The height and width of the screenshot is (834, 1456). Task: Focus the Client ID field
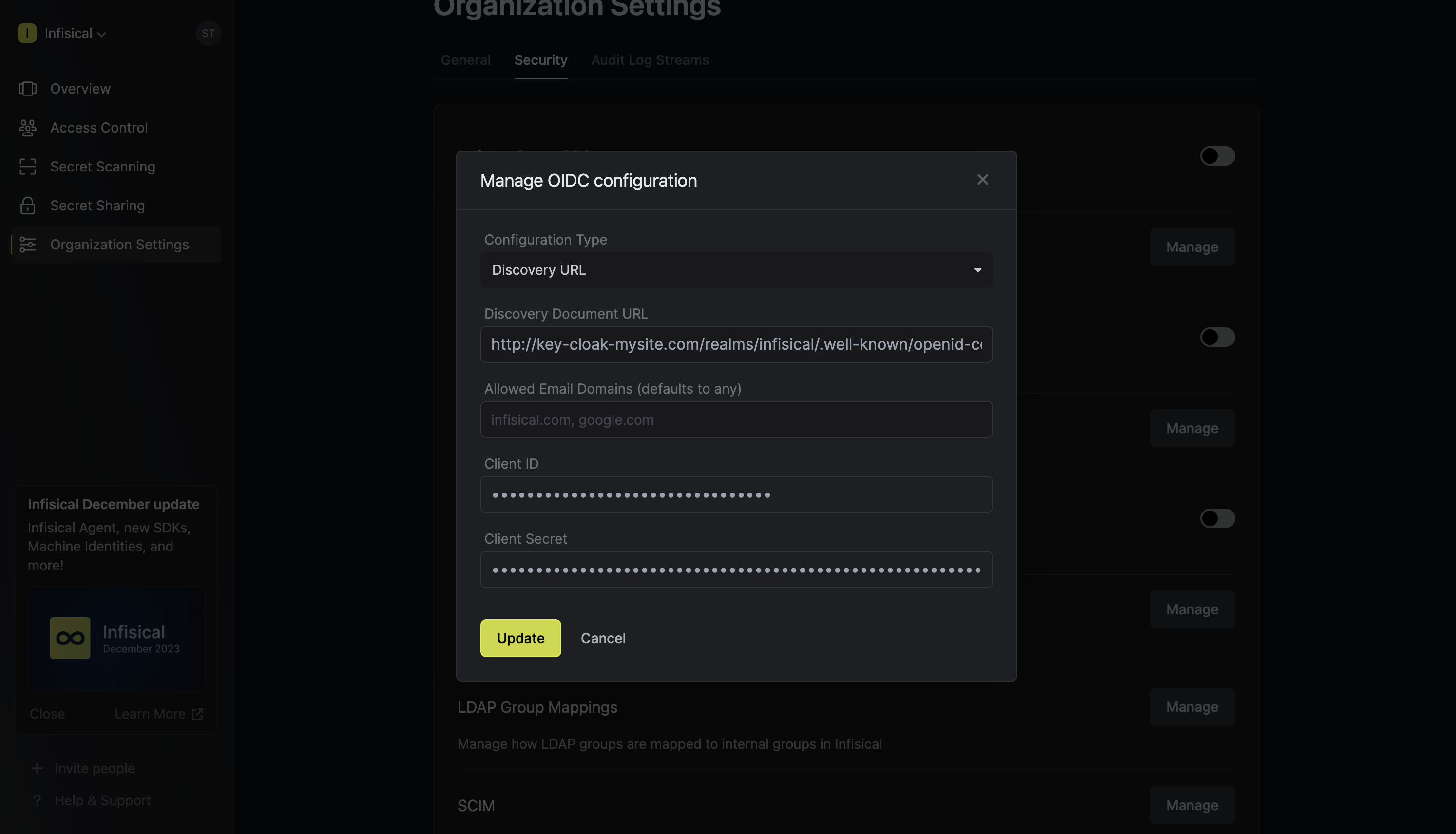pos(736,494)
